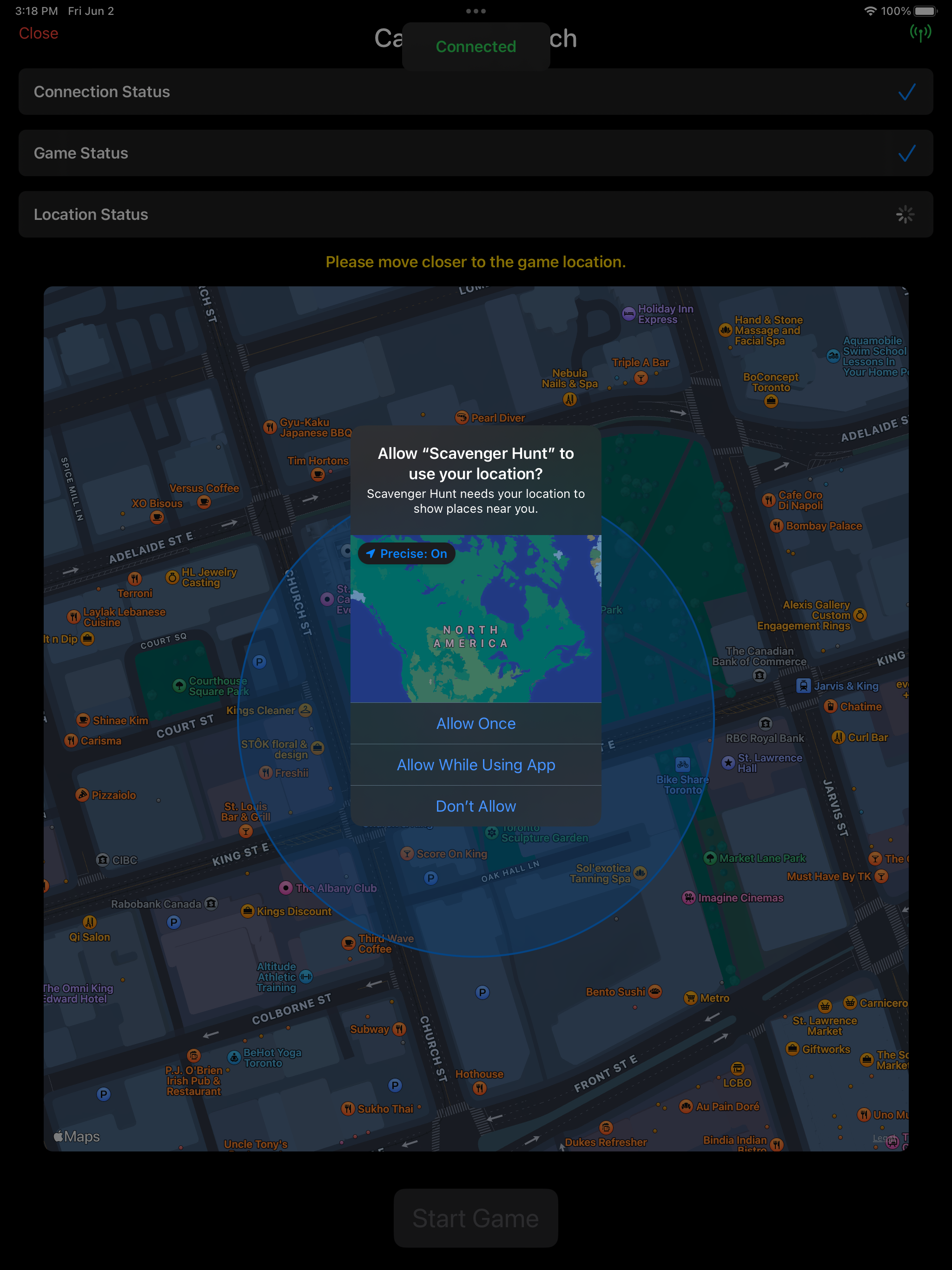
Task: Tap the Bike Share Toronto pin
Action: [683, 764]
